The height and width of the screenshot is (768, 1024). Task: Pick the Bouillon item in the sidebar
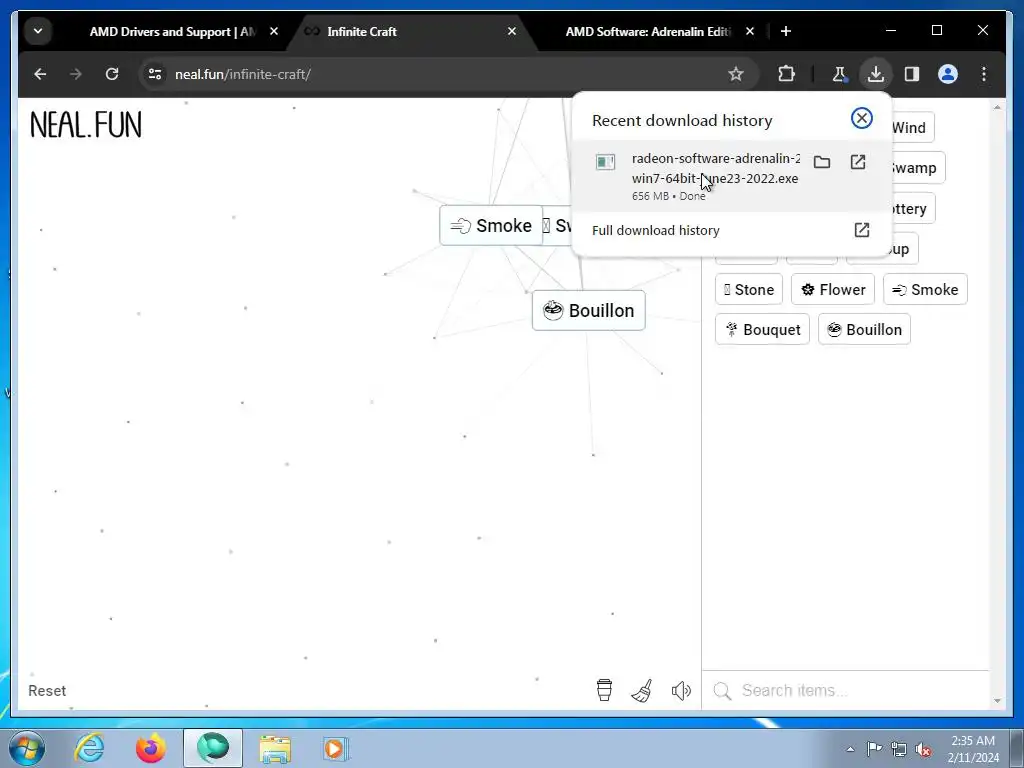[x=864, y=330]
